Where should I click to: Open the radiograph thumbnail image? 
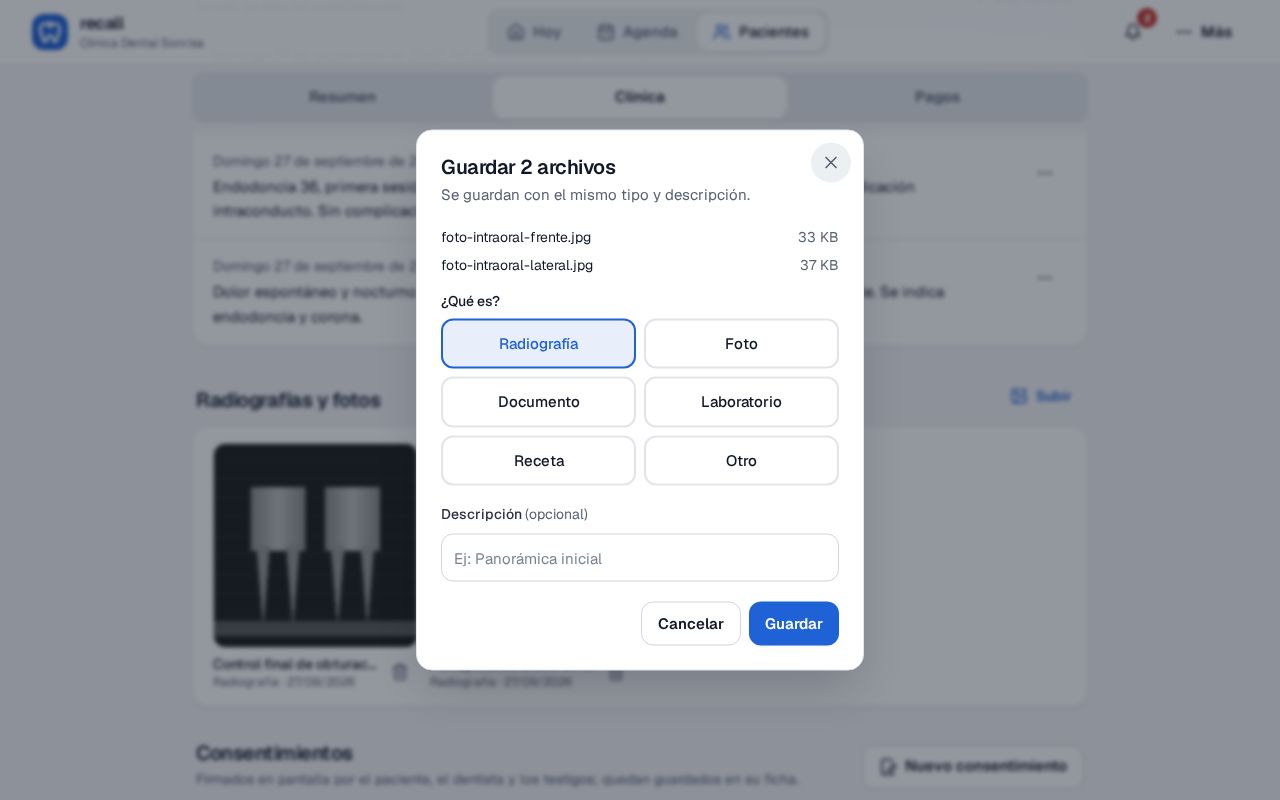315,545
